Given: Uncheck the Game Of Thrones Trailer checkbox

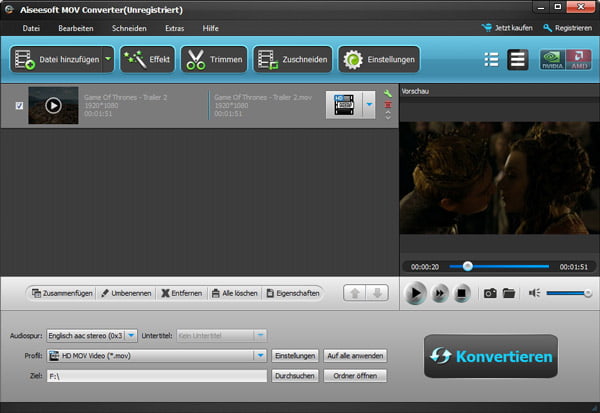Looking at the screenshot, I should click(x=19, y=106).
